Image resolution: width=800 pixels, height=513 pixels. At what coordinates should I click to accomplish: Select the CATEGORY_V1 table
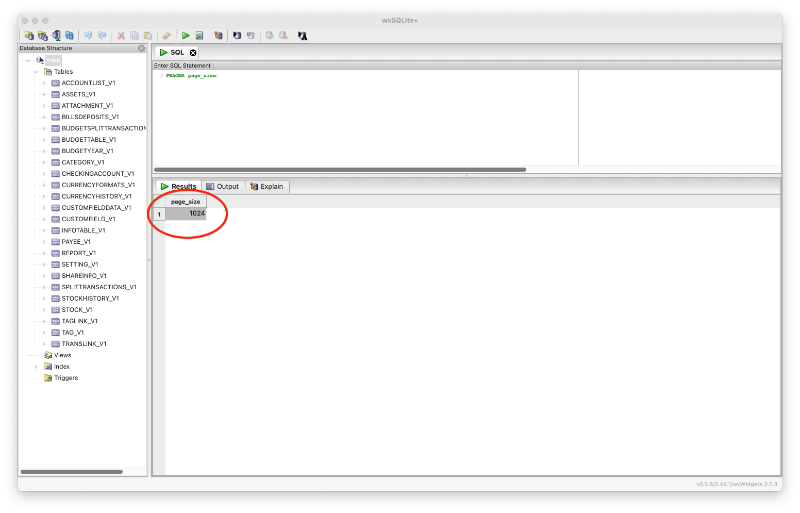point(83,162)
